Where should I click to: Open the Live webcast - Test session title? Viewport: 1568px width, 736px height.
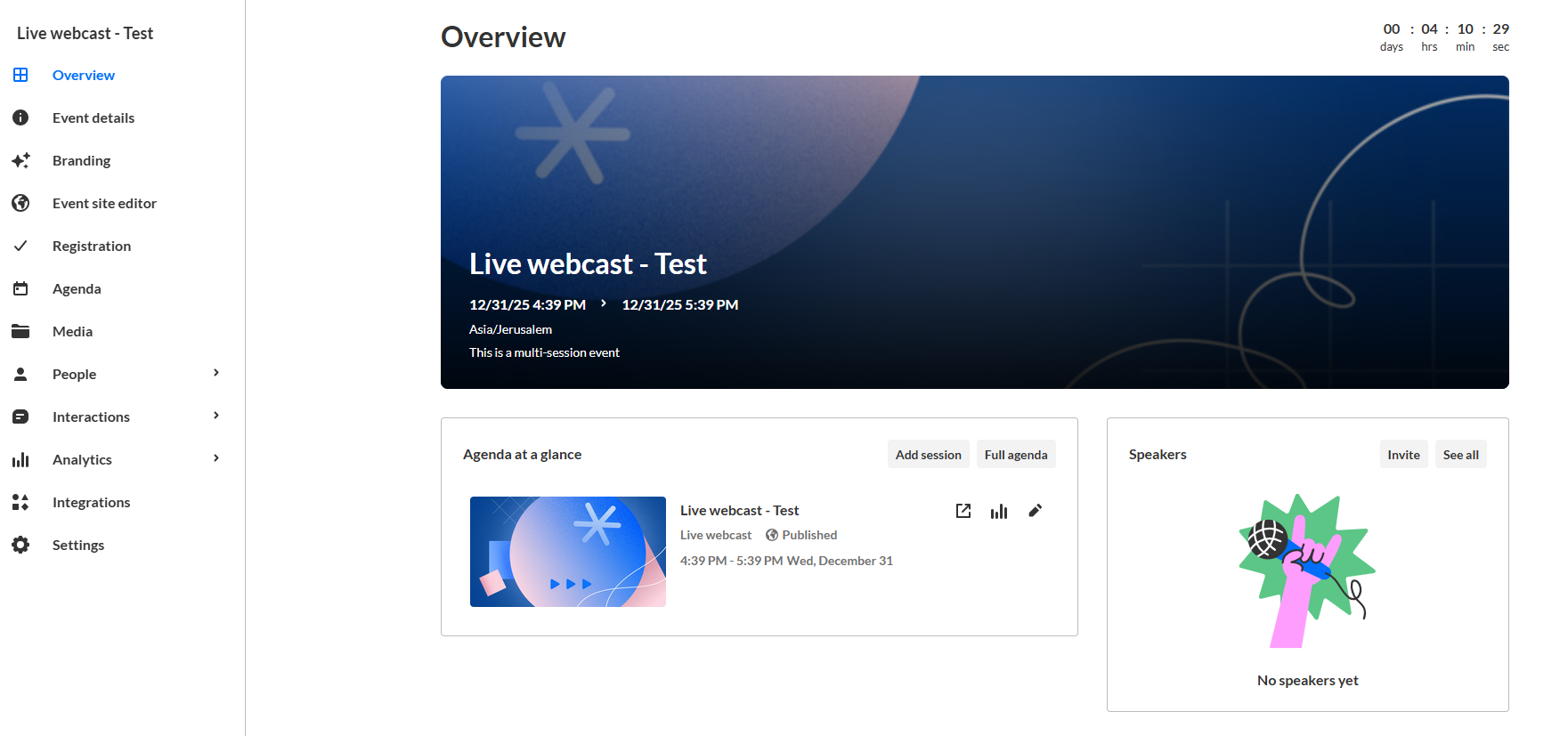tap(740, 510)
